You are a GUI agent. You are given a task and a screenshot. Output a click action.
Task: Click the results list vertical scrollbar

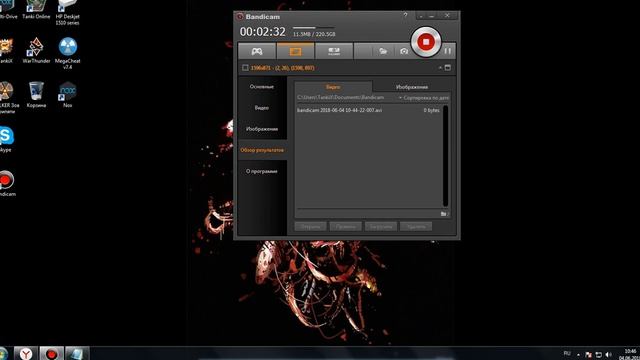445,156
